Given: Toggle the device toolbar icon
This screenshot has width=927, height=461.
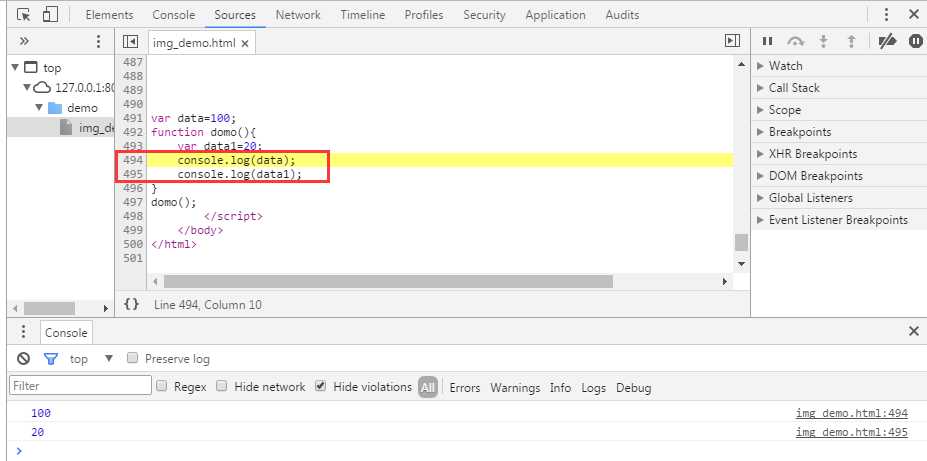Looking at the screenshot, I should tap(50, 14).
